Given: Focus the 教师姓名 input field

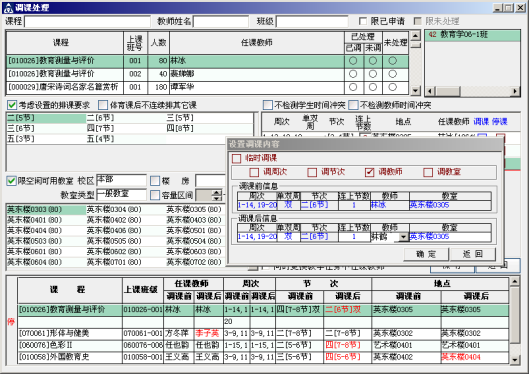Looking at the screenshot, I should (x=221, y=22).
